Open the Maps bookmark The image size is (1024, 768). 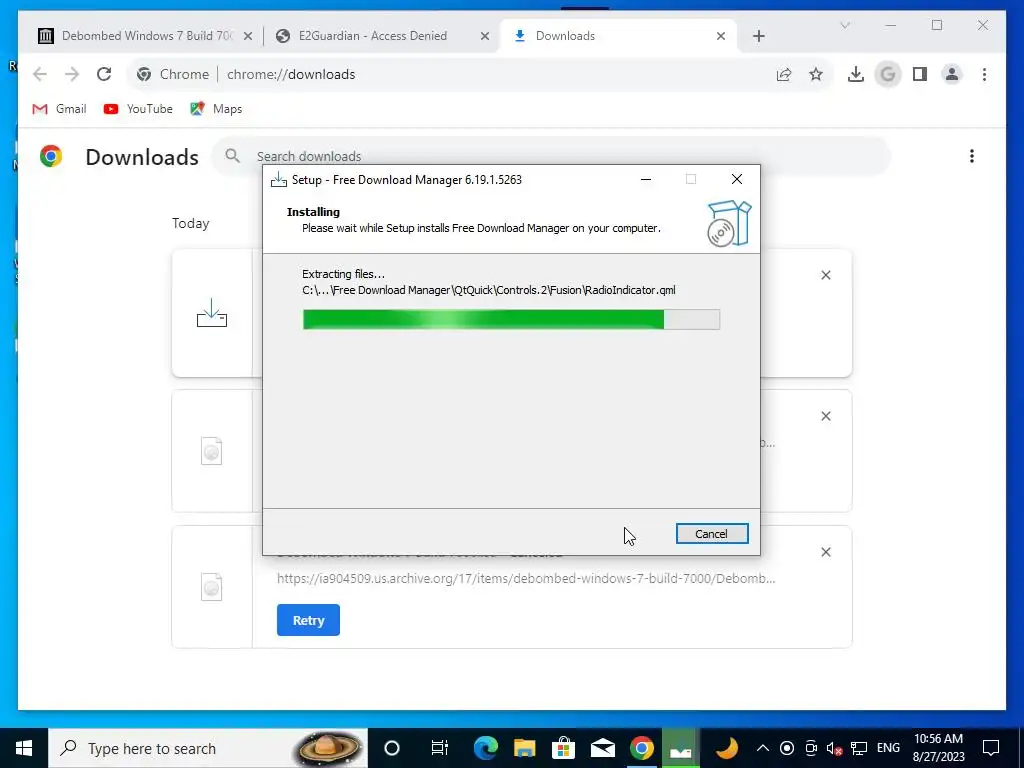click(x=216, y=109)
